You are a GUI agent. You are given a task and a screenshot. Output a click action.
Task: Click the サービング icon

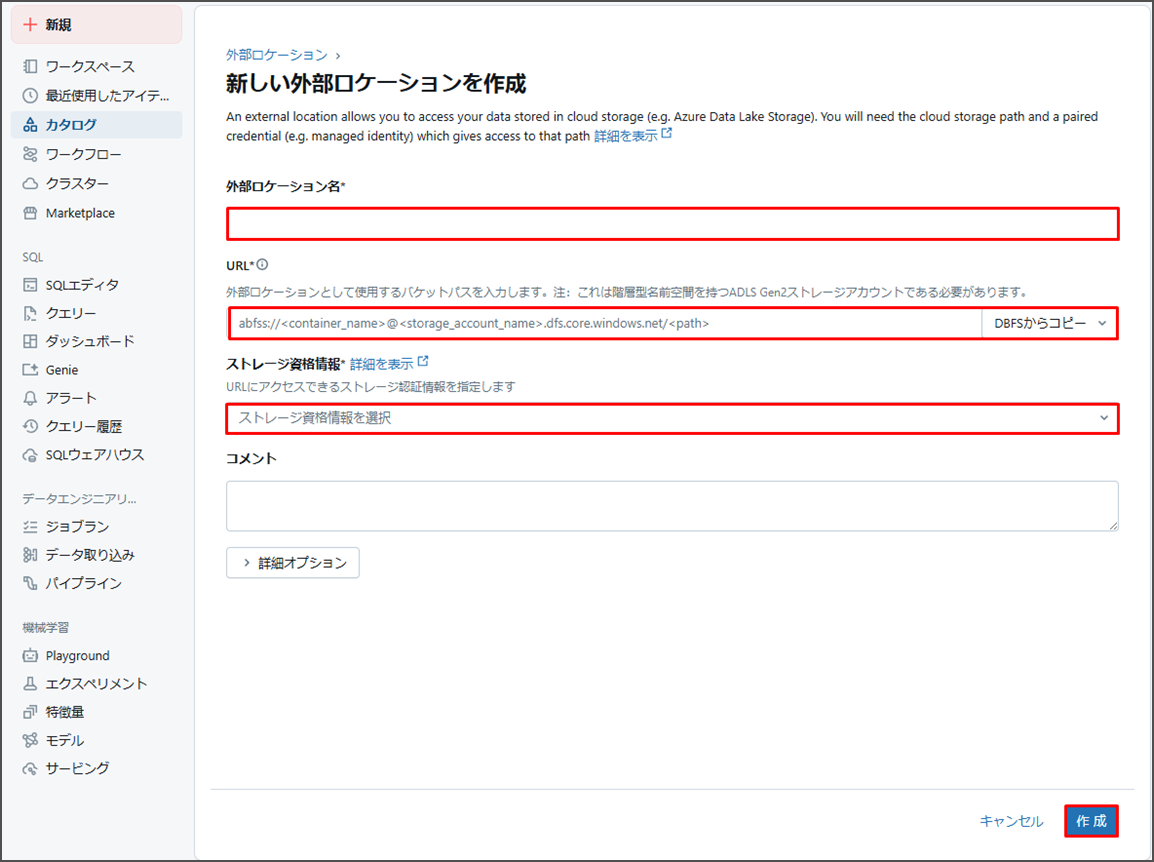[30, 769]
